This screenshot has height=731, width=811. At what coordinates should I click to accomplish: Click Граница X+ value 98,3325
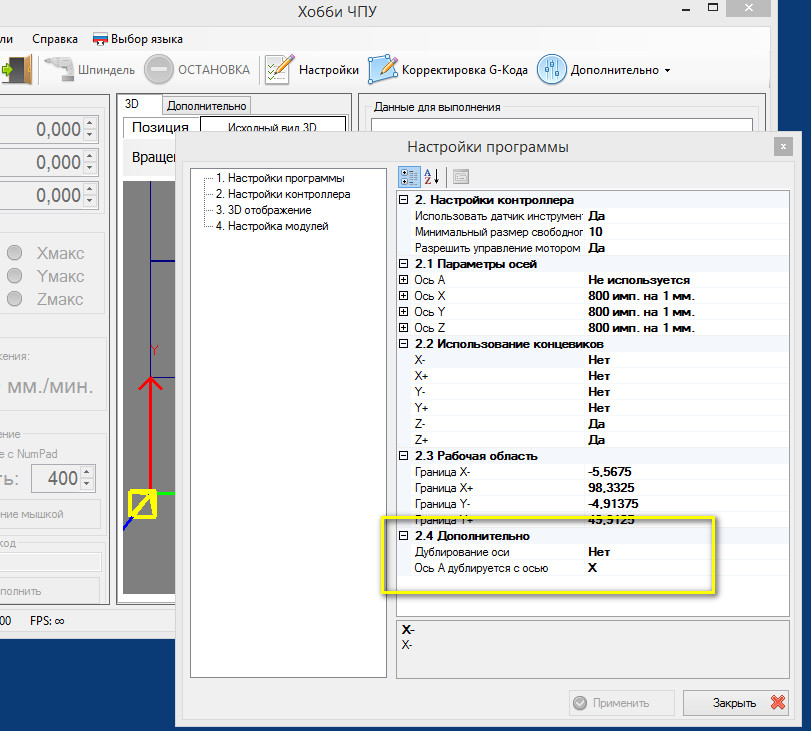pyautogui.click(x=687, y=488)
